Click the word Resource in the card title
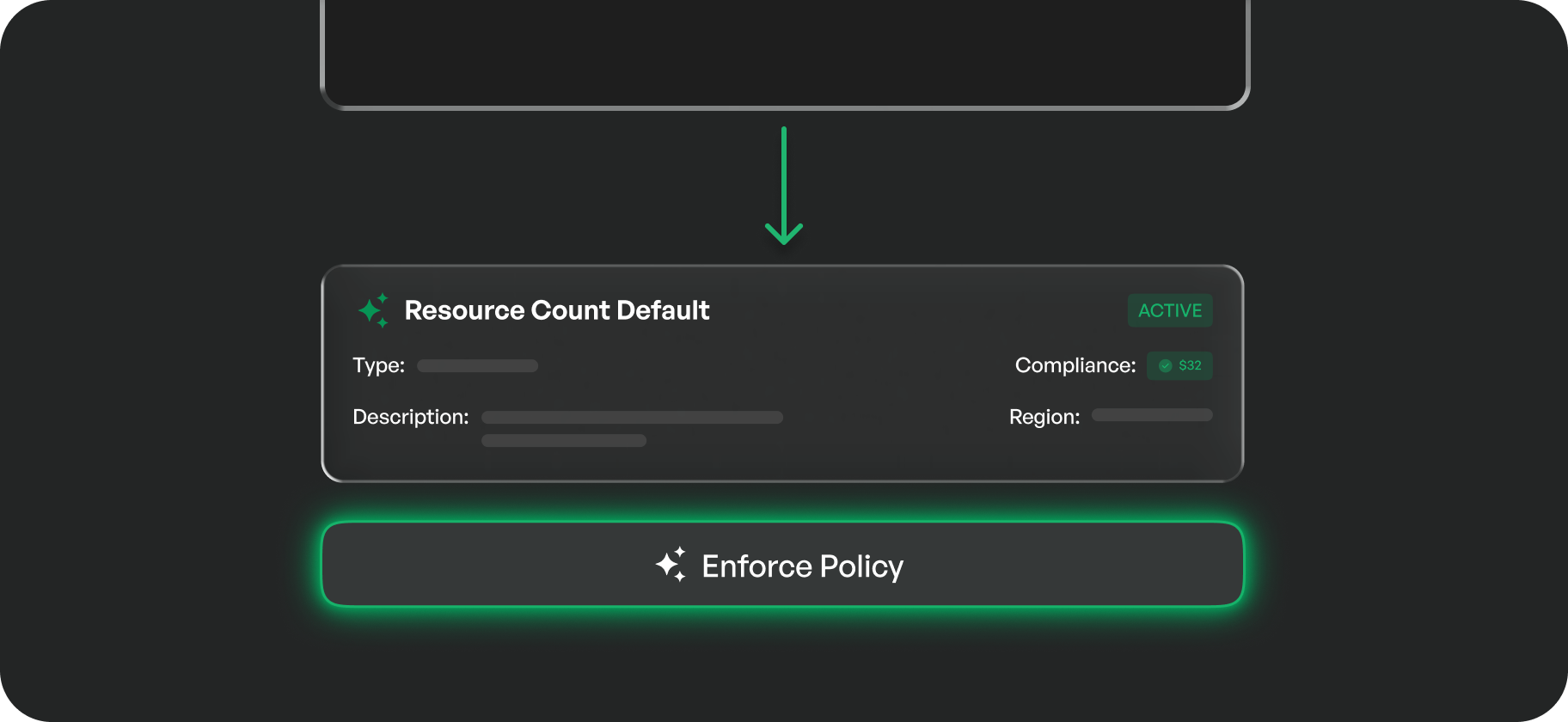 click(464, 310)
